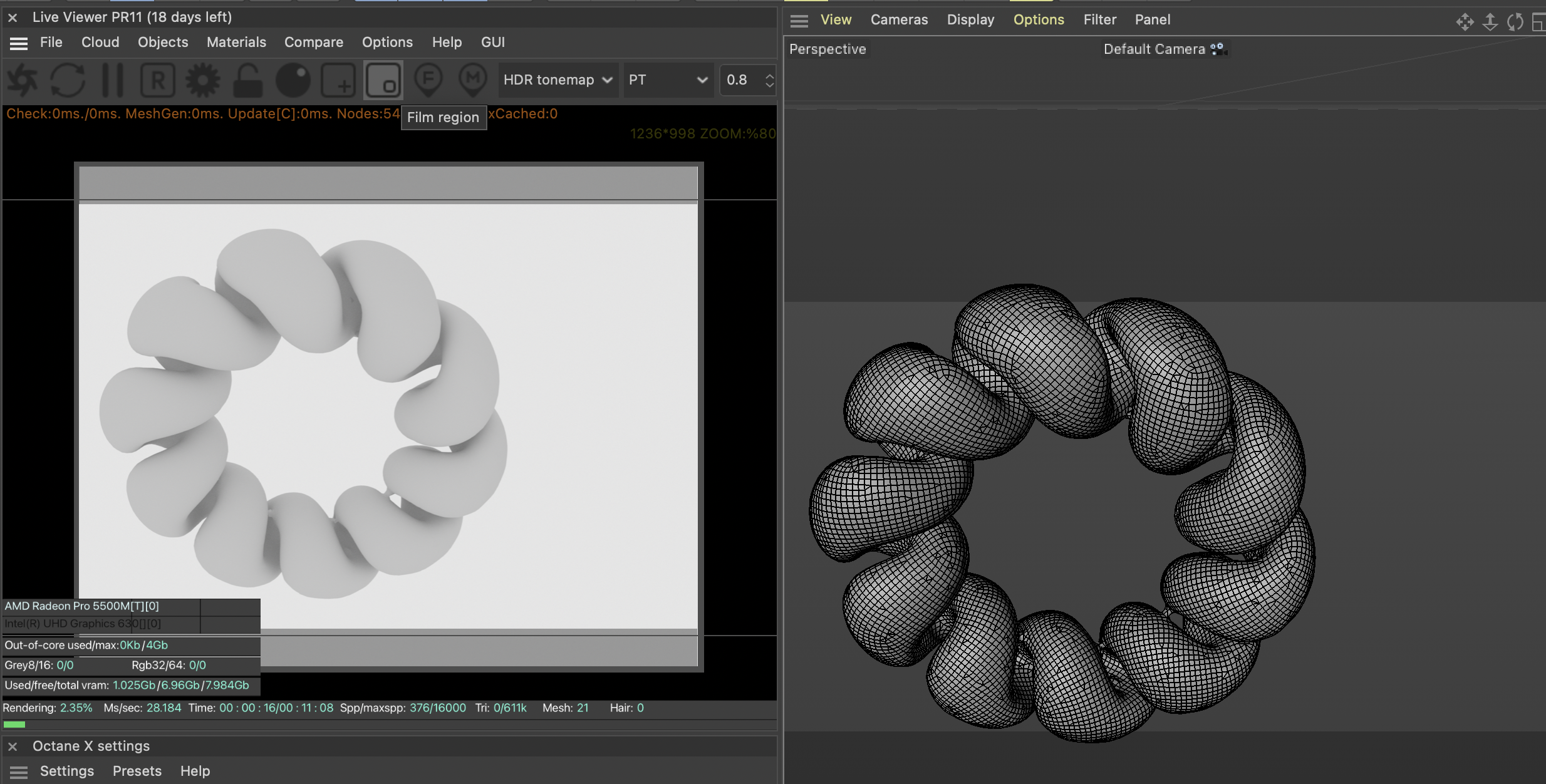Toggle the Materials sphere preview icon

(295, 79)
